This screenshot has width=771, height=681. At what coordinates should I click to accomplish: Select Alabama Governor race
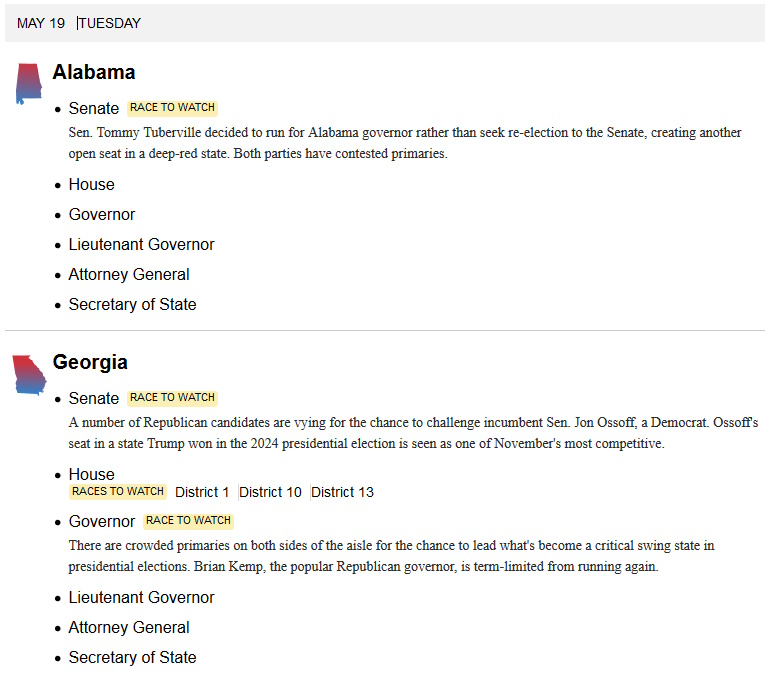[101, 214]
